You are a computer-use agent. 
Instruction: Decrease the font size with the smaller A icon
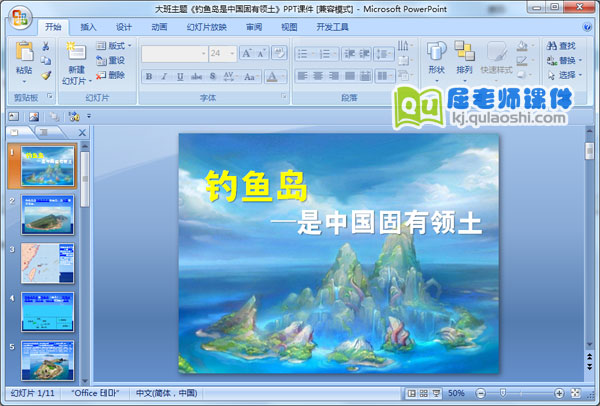(x=262, y=54)
